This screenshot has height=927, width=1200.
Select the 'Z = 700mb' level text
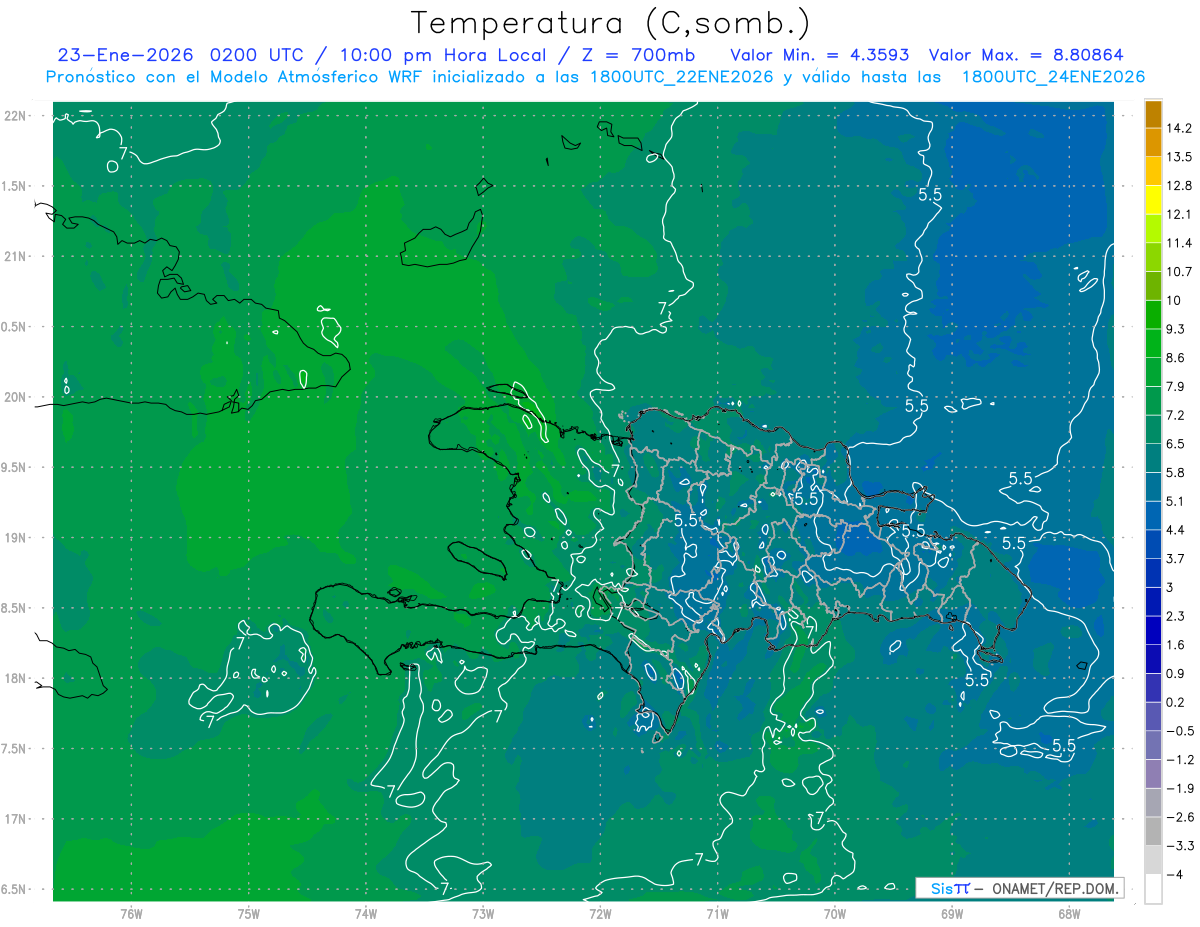click(x=639, y=55)
